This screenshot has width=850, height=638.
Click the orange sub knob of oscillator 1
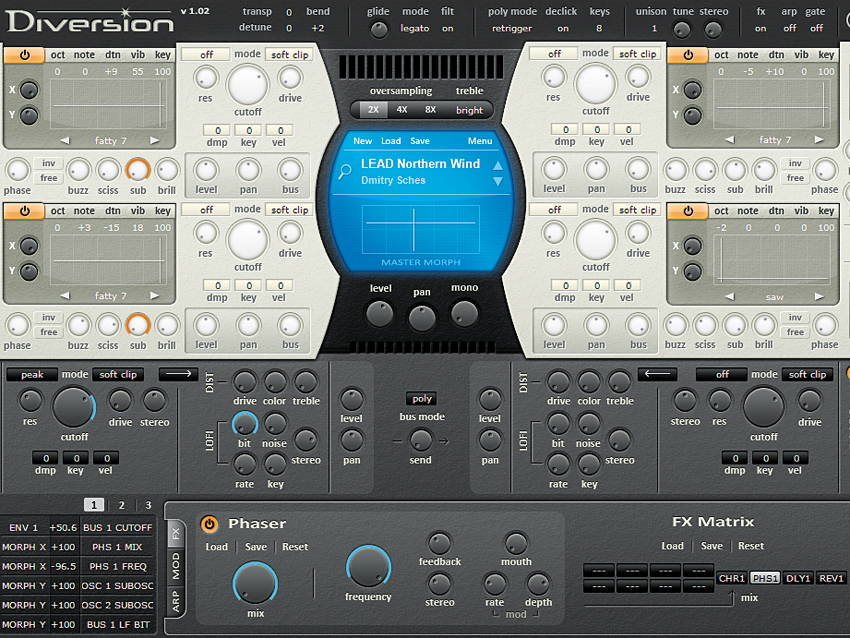[138, 170]
